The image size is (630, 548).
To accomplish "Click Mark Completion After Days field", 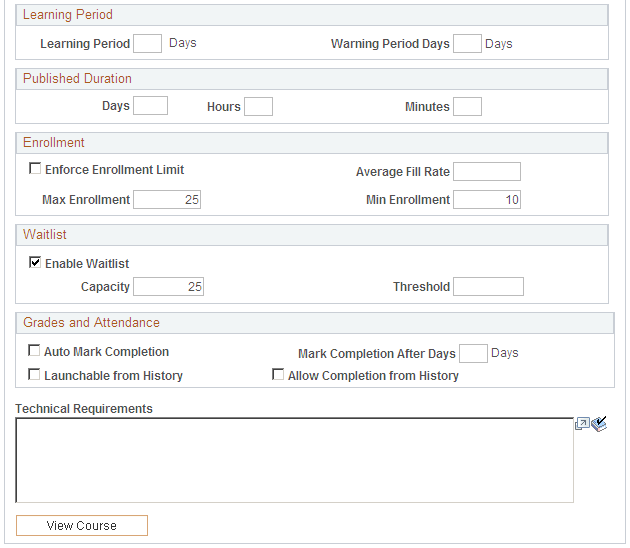I will 473,354.
